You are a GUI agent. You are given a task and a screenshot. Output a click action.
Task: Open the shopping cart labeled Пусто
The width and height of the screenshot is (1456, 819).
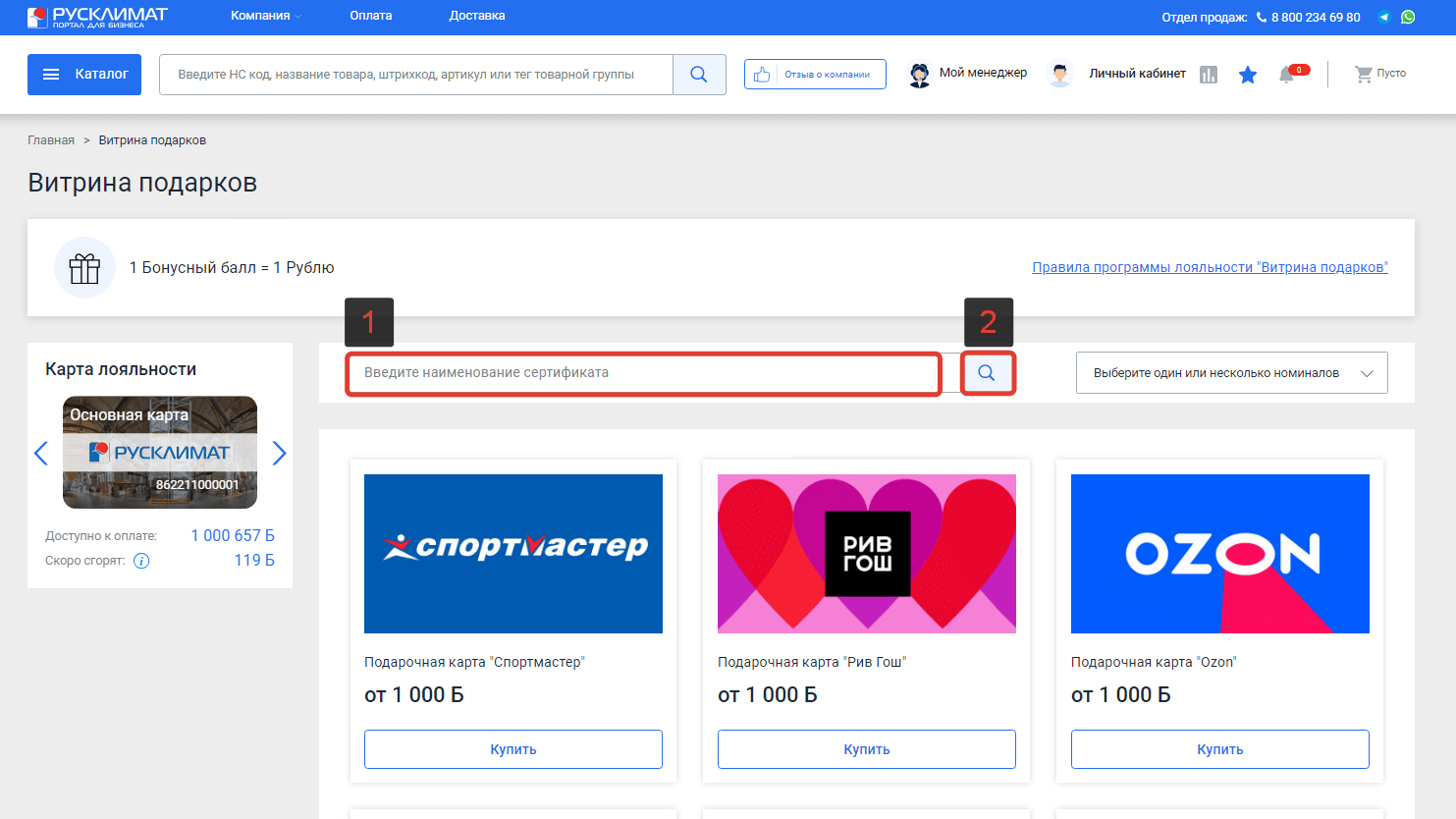(1380, 74)
